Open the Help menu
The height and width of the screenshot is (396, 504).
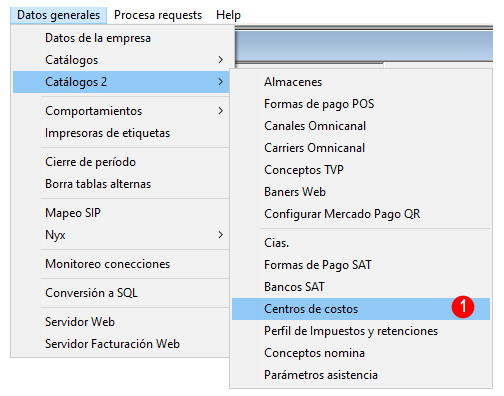coord(228,15)
